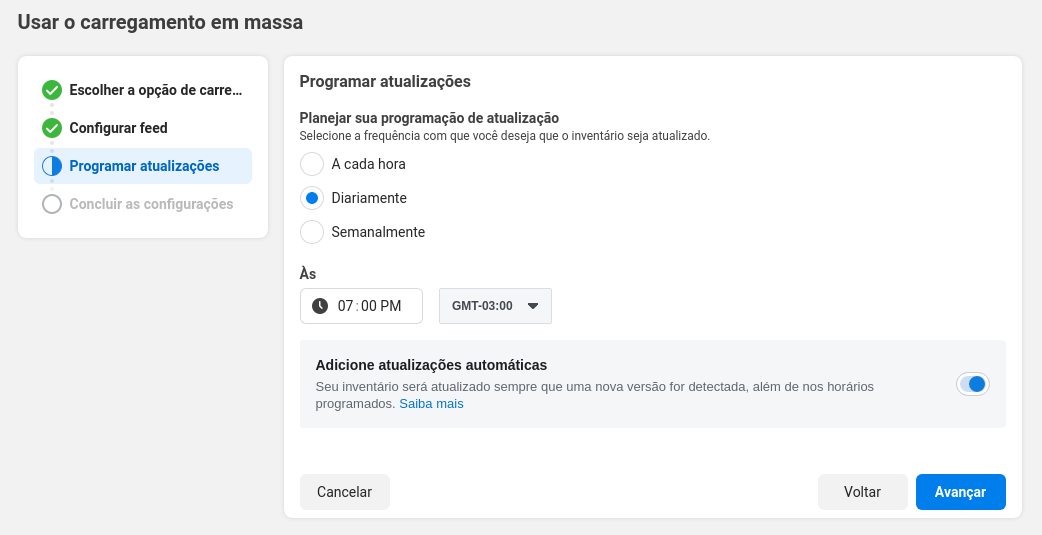Screen dimensions: 1042x535
Task: Click the Cancelar button
Action: [344, 492]
